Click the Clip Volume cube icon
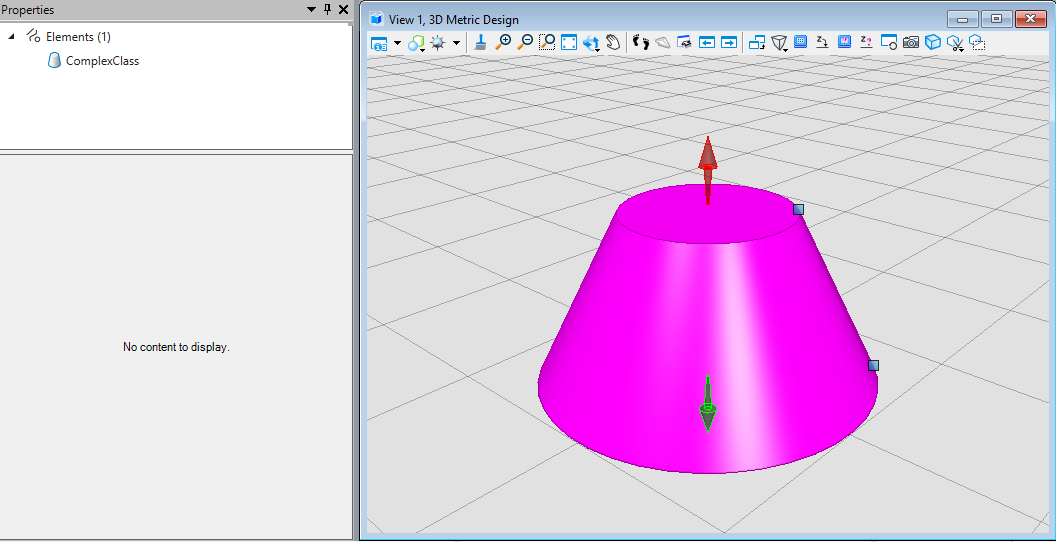 pyautogui.click(x=932, y=42)
